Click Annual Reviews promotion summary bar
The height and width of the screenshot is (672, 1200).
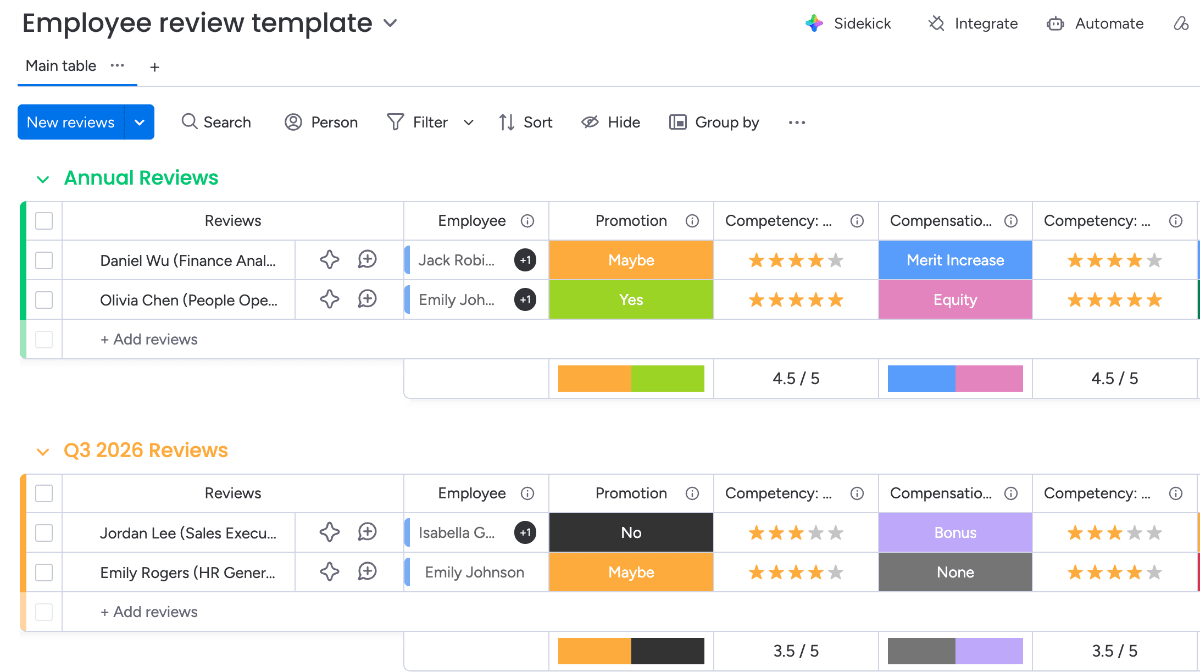(631, 378)
